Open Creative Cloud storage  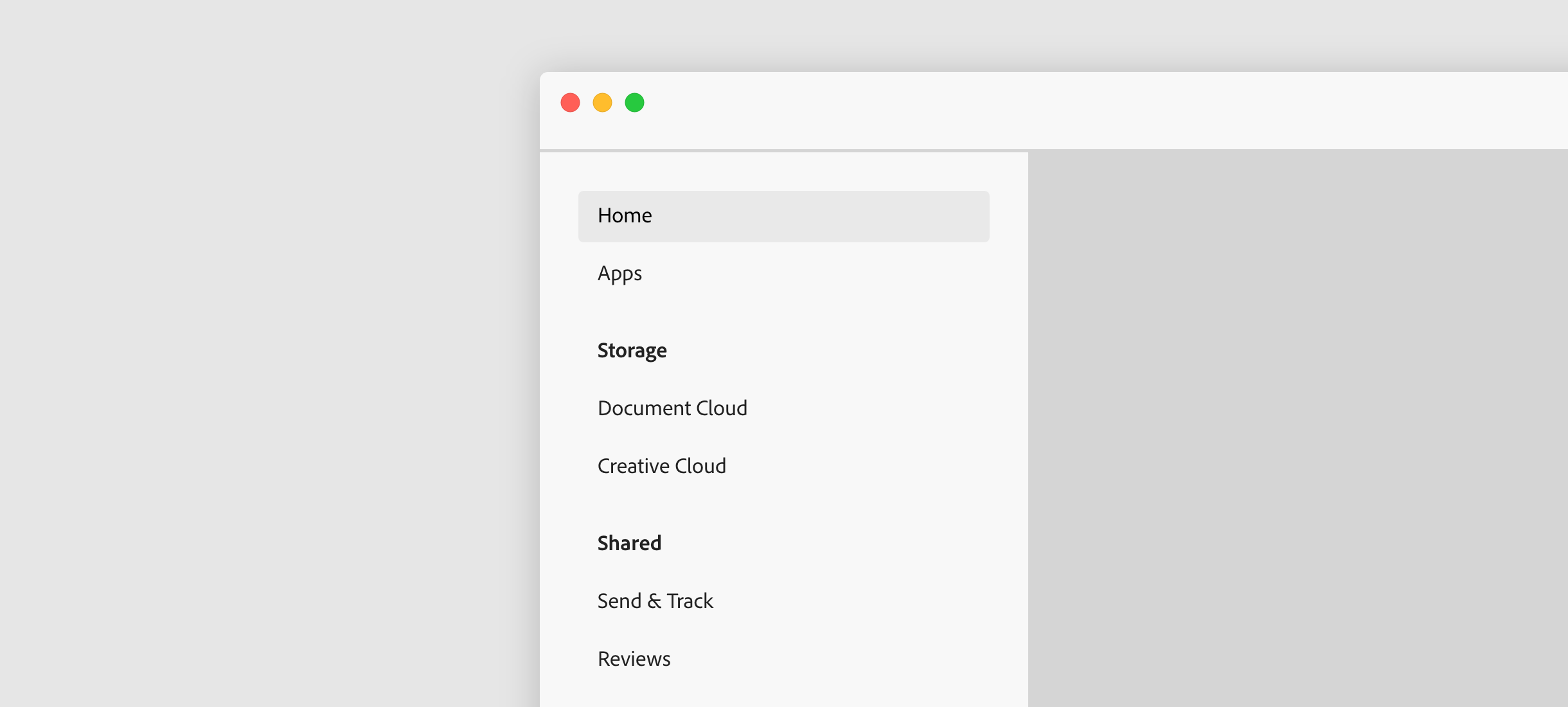[x=661, y=466]
